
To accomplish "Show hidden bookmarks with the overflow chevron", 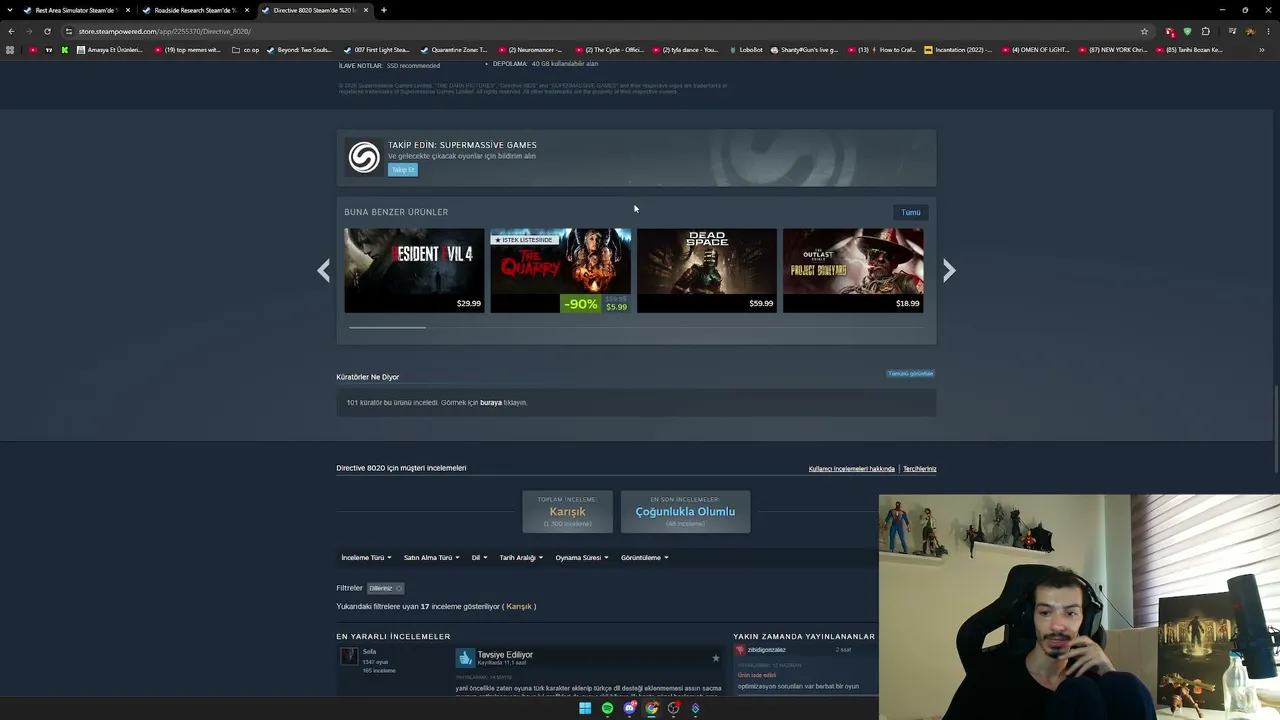I will (1262, 50).
